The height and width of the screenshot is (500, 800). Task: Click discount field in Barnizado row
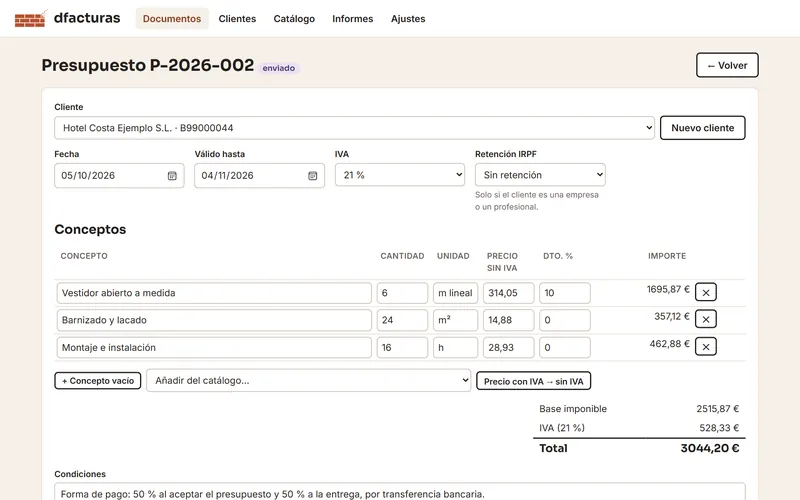(x=565, y=320)
